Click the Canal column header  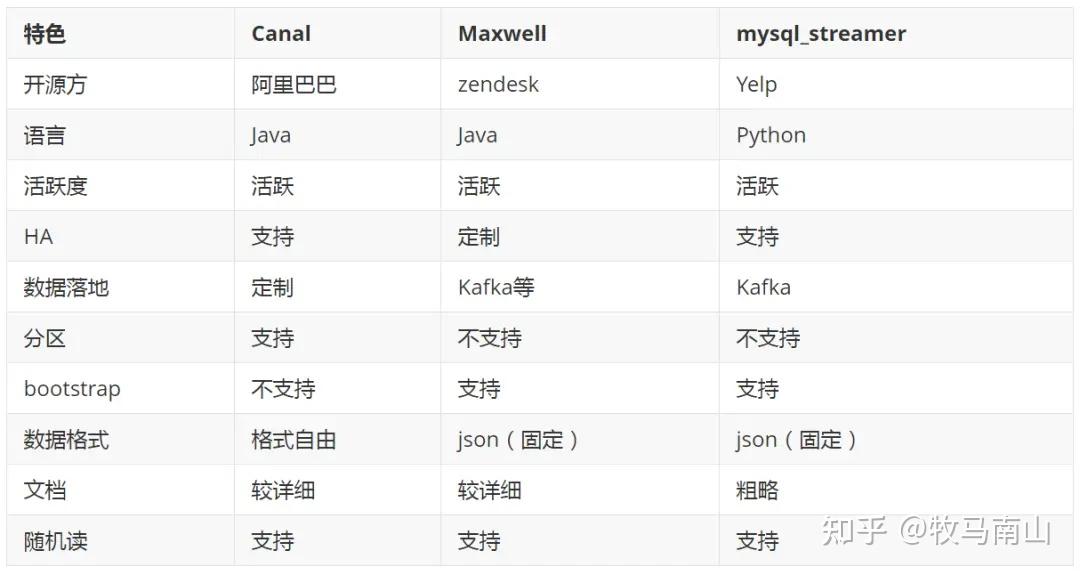click(281, 33)
